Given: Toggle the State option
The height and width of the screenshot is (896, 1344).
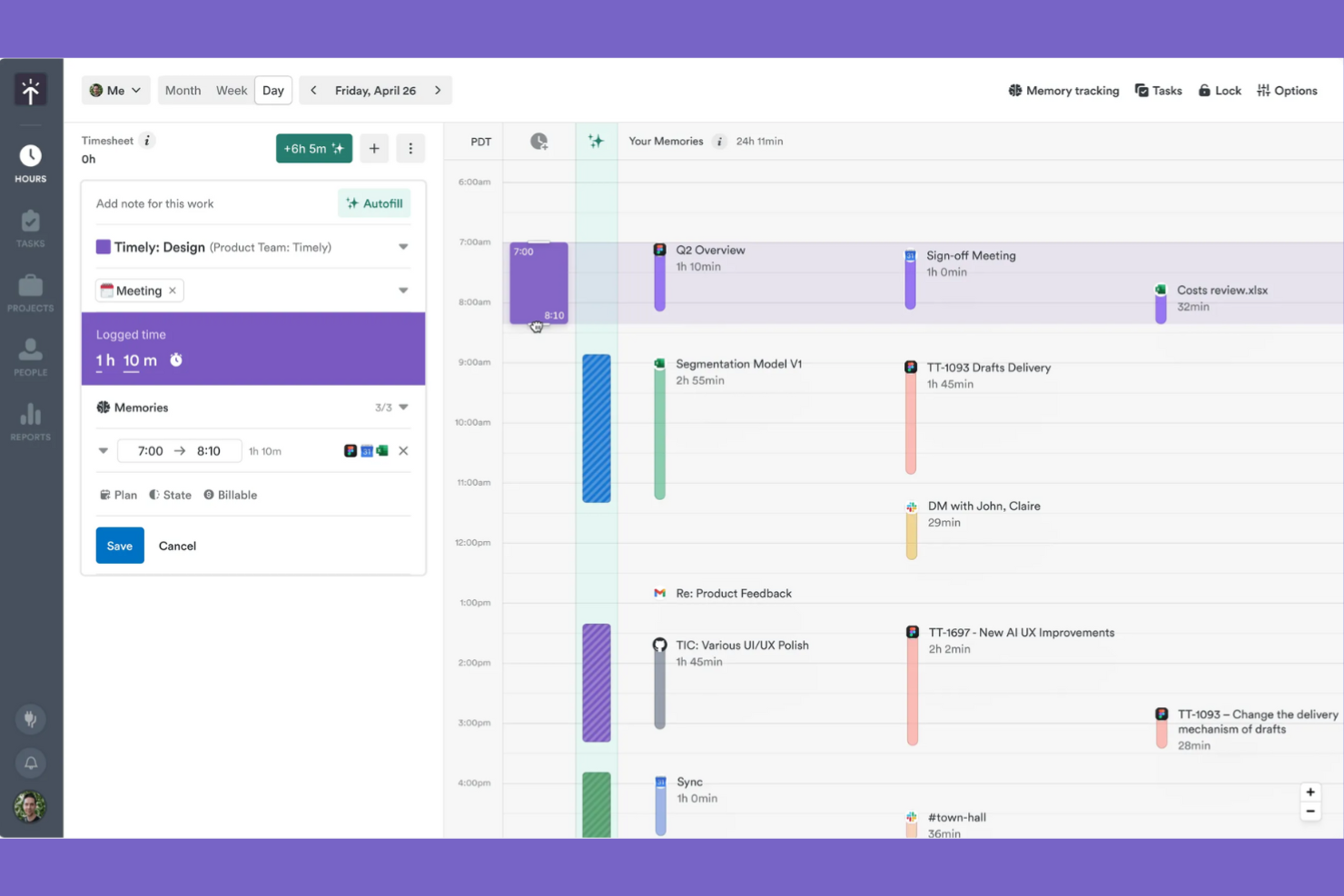Looking at the screenshot, I should tap(170, 495).
